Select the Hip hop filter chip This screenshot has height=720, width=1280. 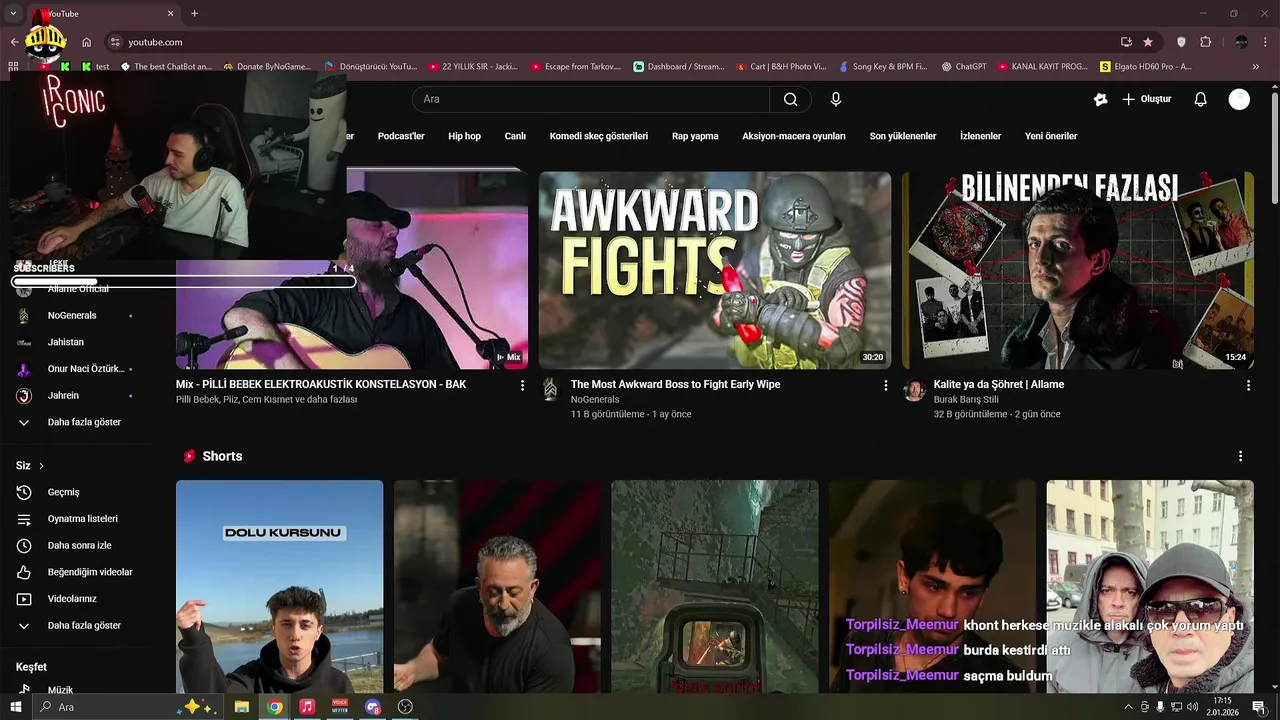464,136
